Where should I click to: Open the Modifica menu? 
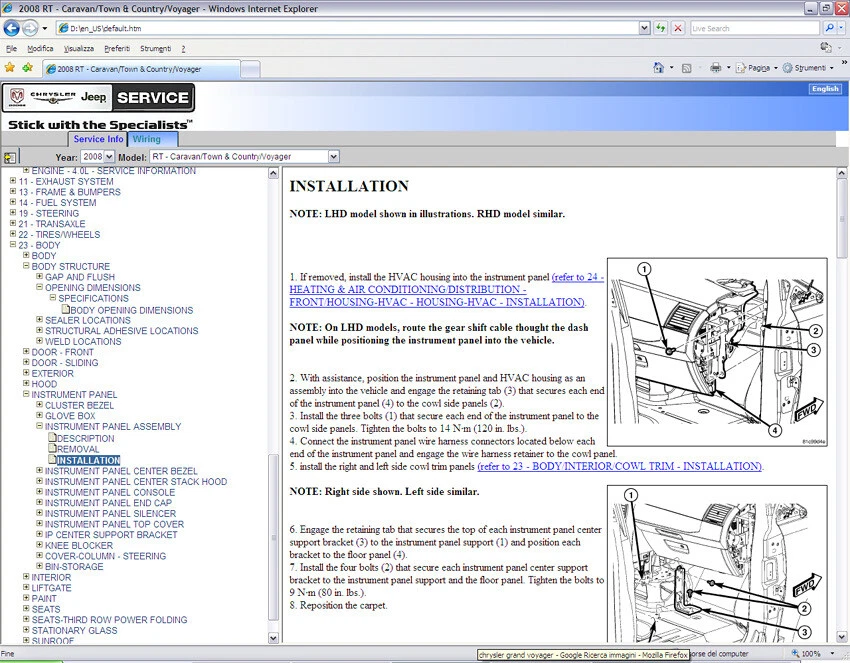pyautogui.click(x=39, y=47)
